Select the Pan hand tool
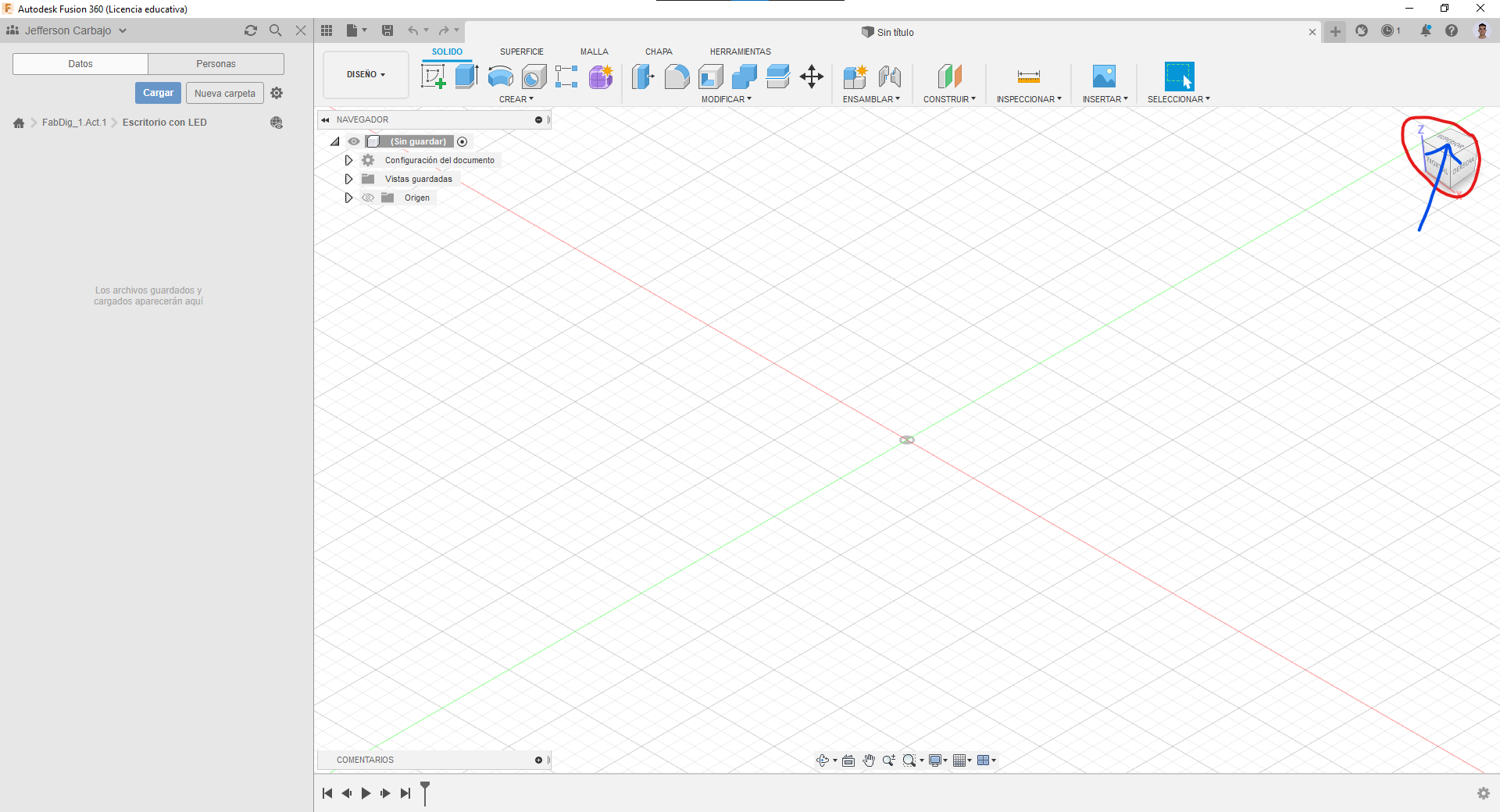The image size is (1500, 812). [x=869, y=760]
